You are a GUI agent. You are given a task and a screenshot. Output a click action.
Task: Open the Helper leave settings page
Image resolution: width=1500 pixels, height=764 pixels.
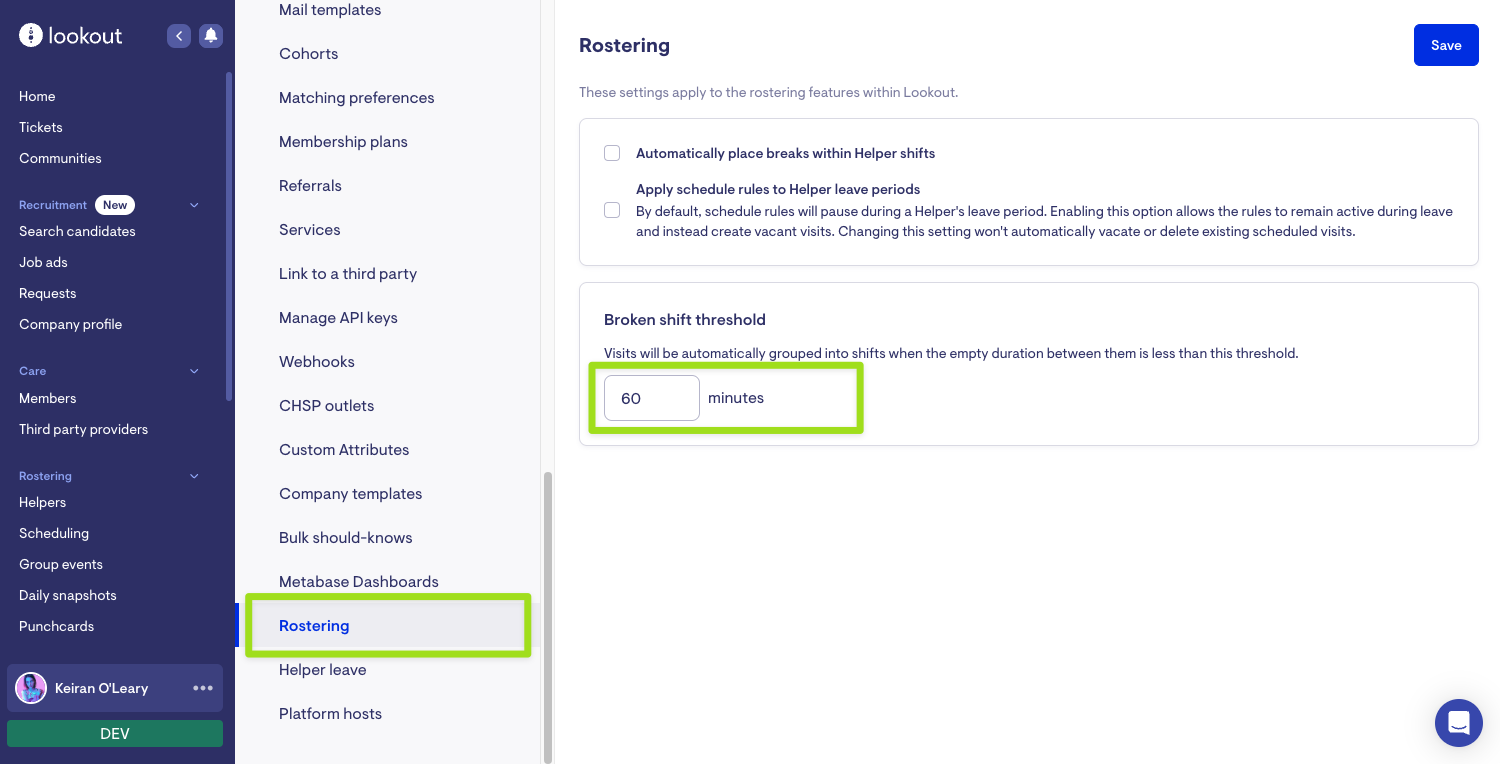pyautogui.click(x=322, y=670)
